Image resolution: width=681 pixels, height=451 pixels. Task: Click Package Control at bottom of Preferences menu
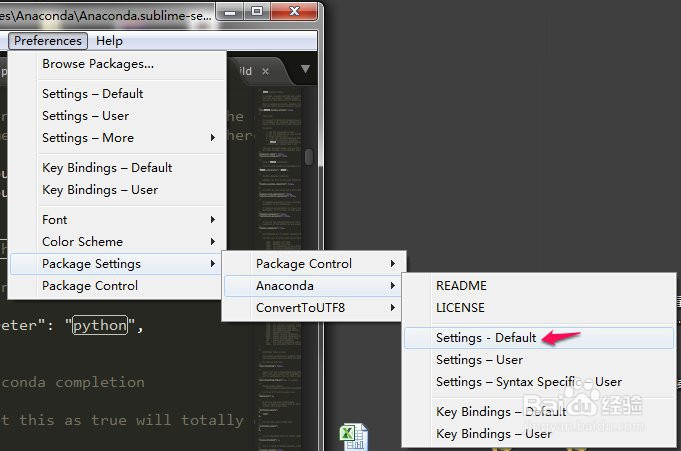(x=117, y=286)
